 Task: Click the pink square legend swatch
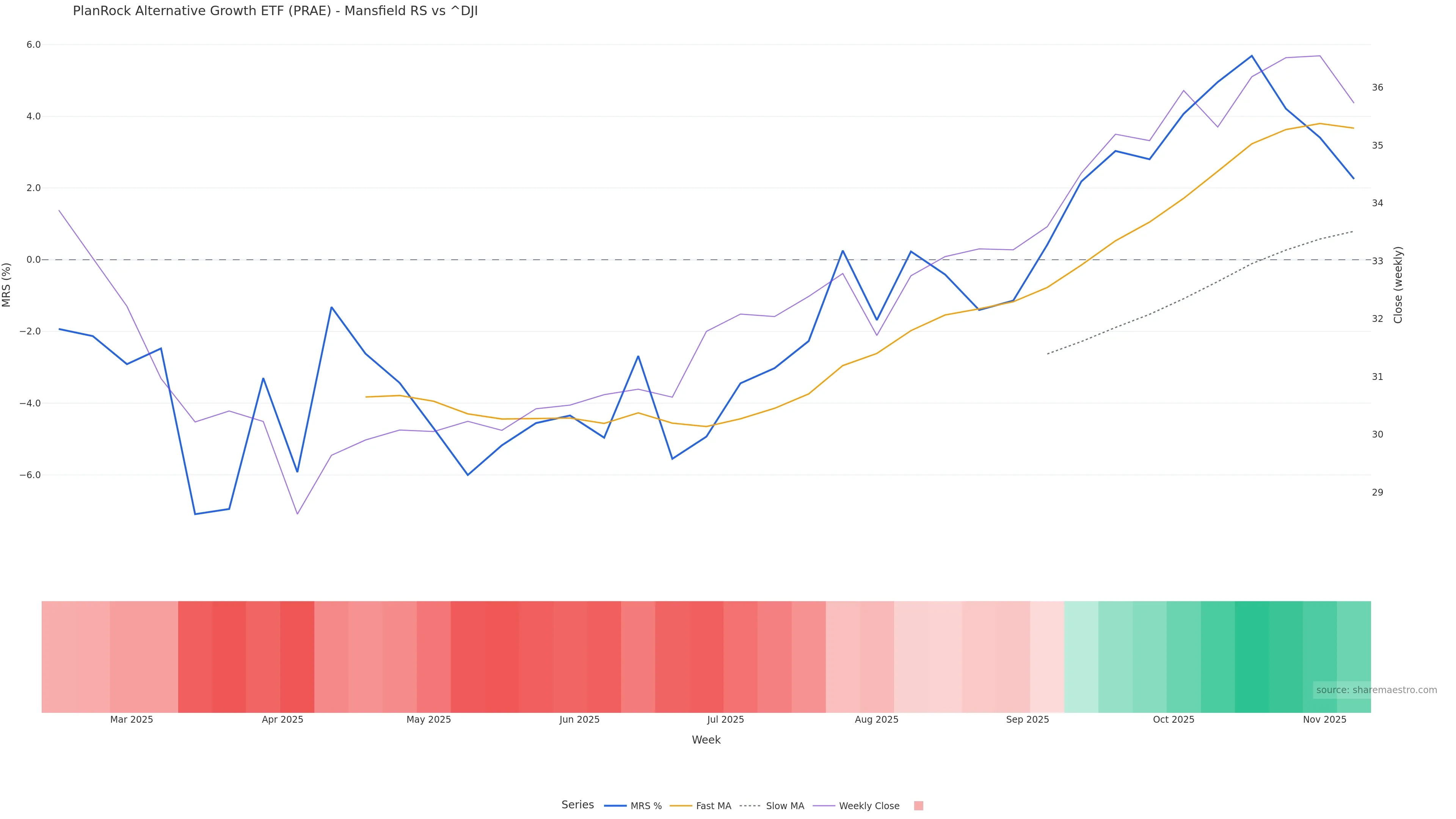pyautogui.click(x=918, y=805)
